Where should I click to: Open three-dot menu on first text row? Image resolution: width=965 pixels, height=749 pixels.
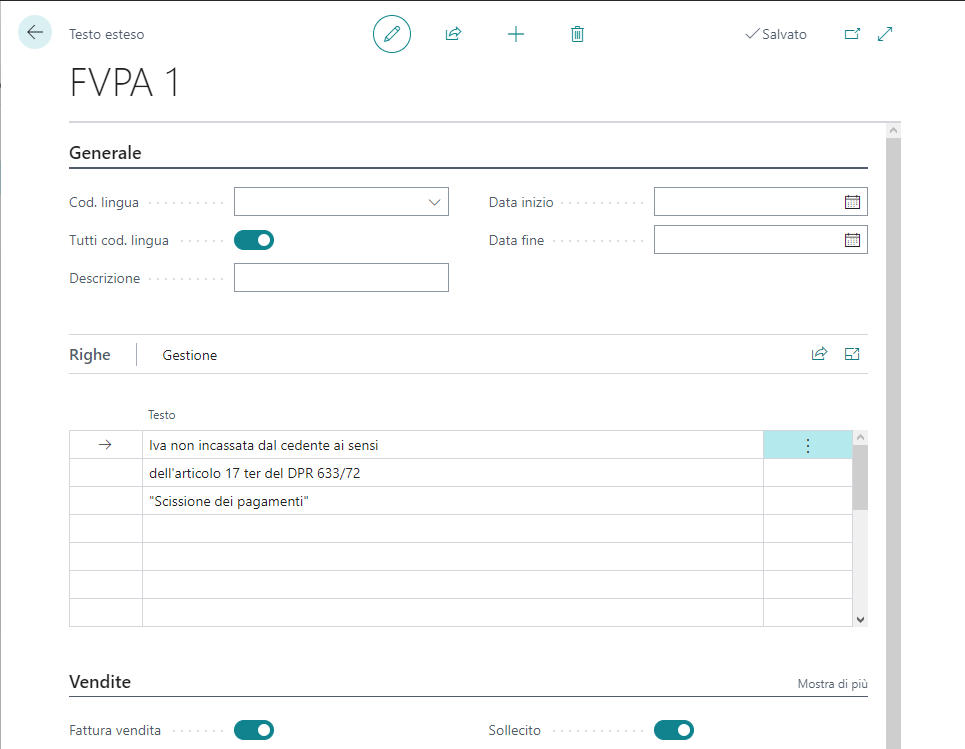(808, 446)
